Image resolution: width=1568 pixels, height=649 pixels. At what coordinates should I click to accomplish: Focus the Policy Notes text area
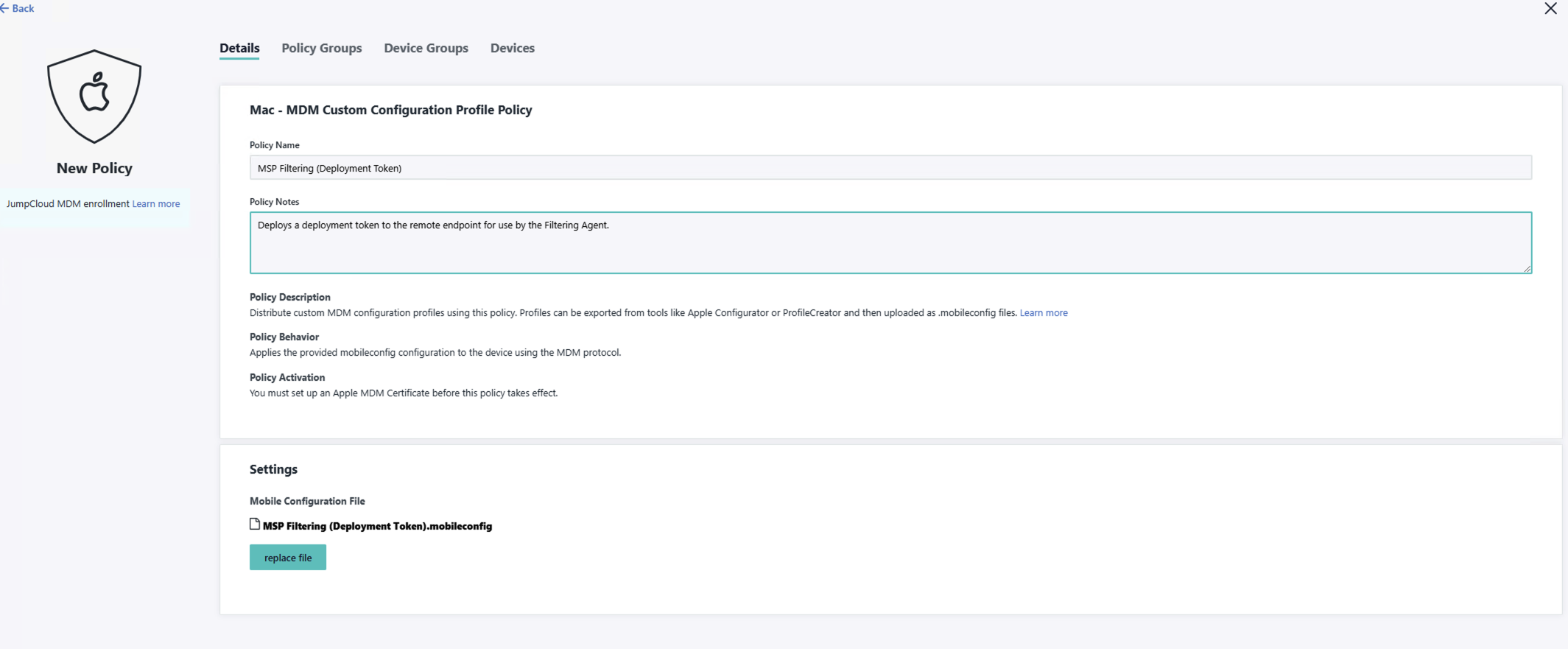click(890, 242)
